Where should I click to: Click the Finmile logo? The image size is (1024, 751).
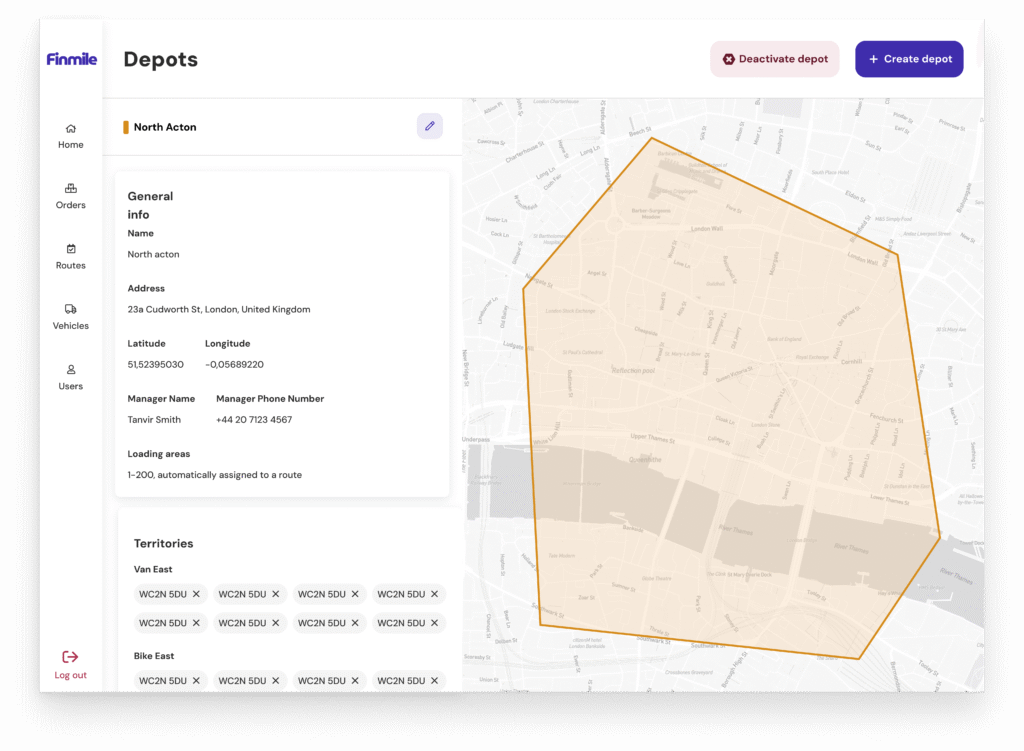coord(71,59)
